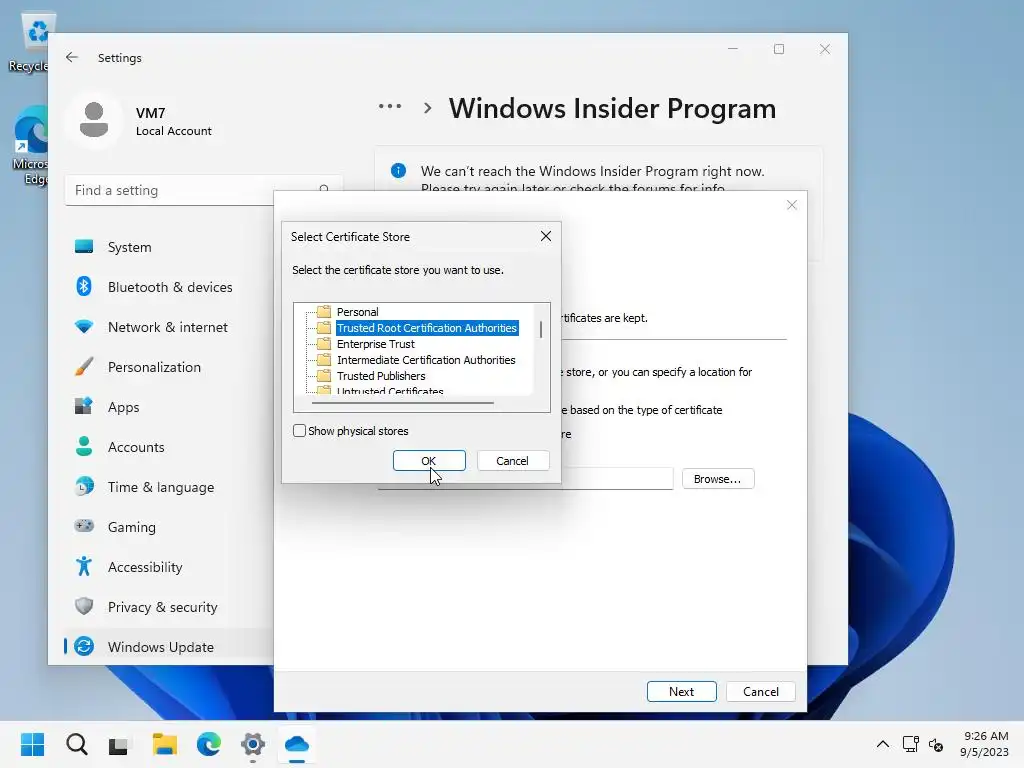Click Browse button in import wizard
The width and height of the screenshot is (1024, 768).
pyautogui.click(x=718, y=479)
